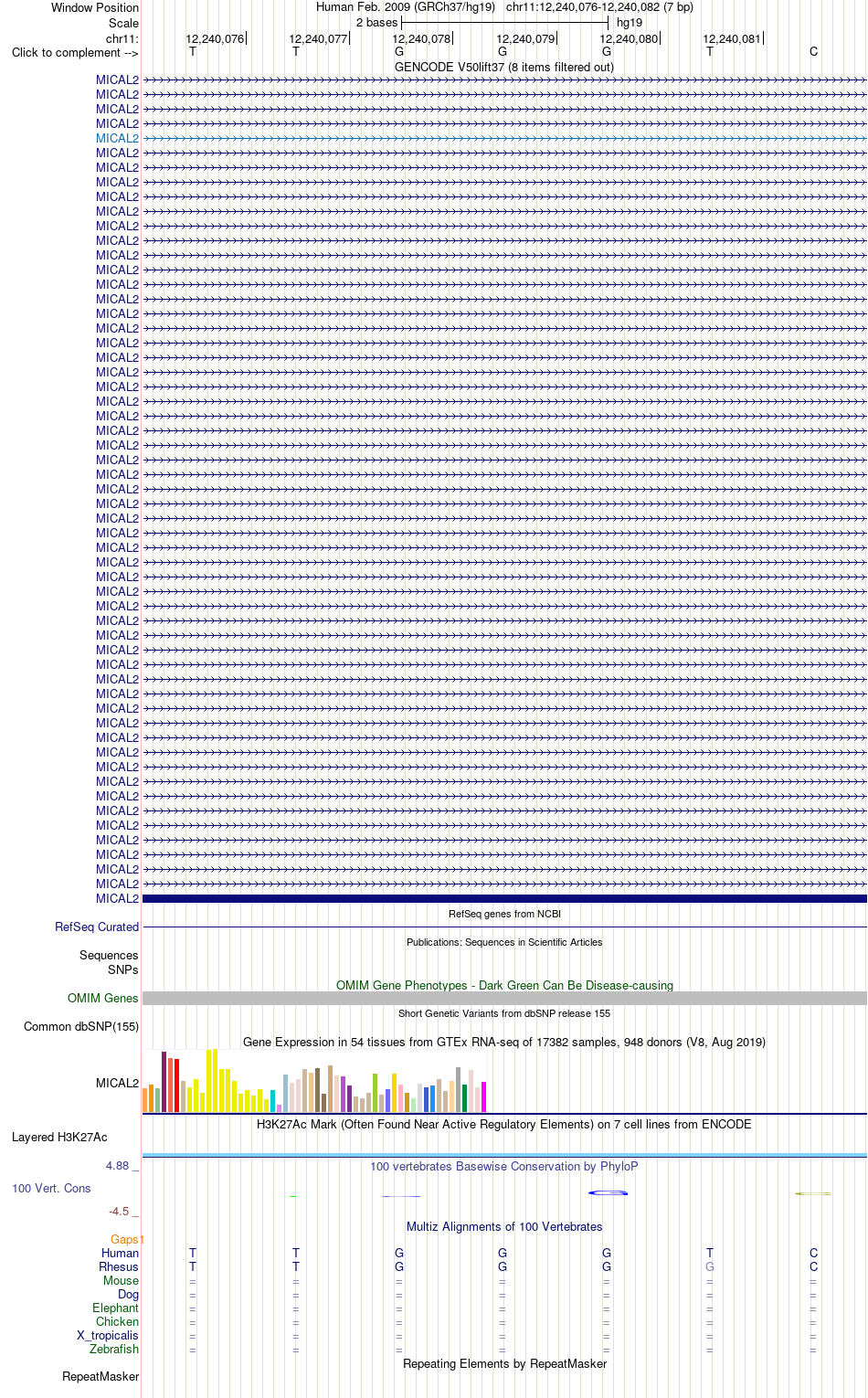Viewport: 868px width, 1398px height.
Task: Click the 'Click to complement -->' label
Action: click(x=75, y=53)
